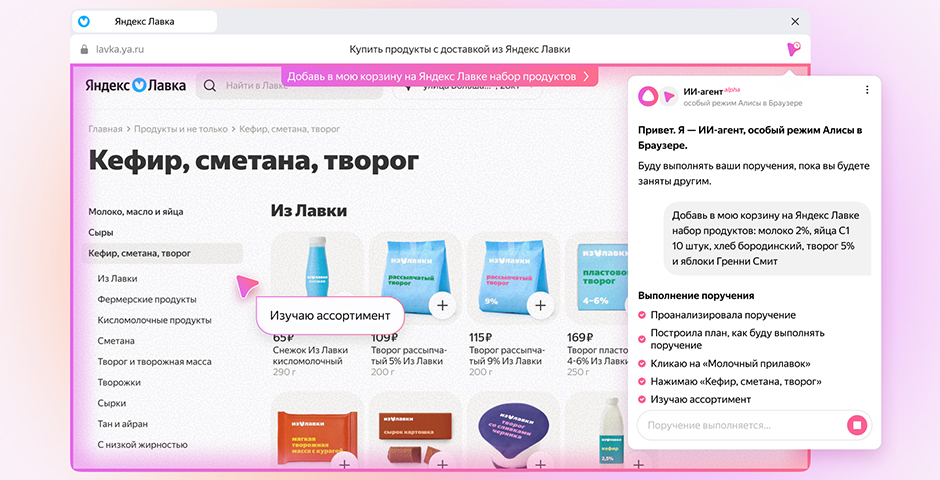Open the Сыры category in sidebar
The width and height of the screenshot is (940, 480).
coord(100,232)
